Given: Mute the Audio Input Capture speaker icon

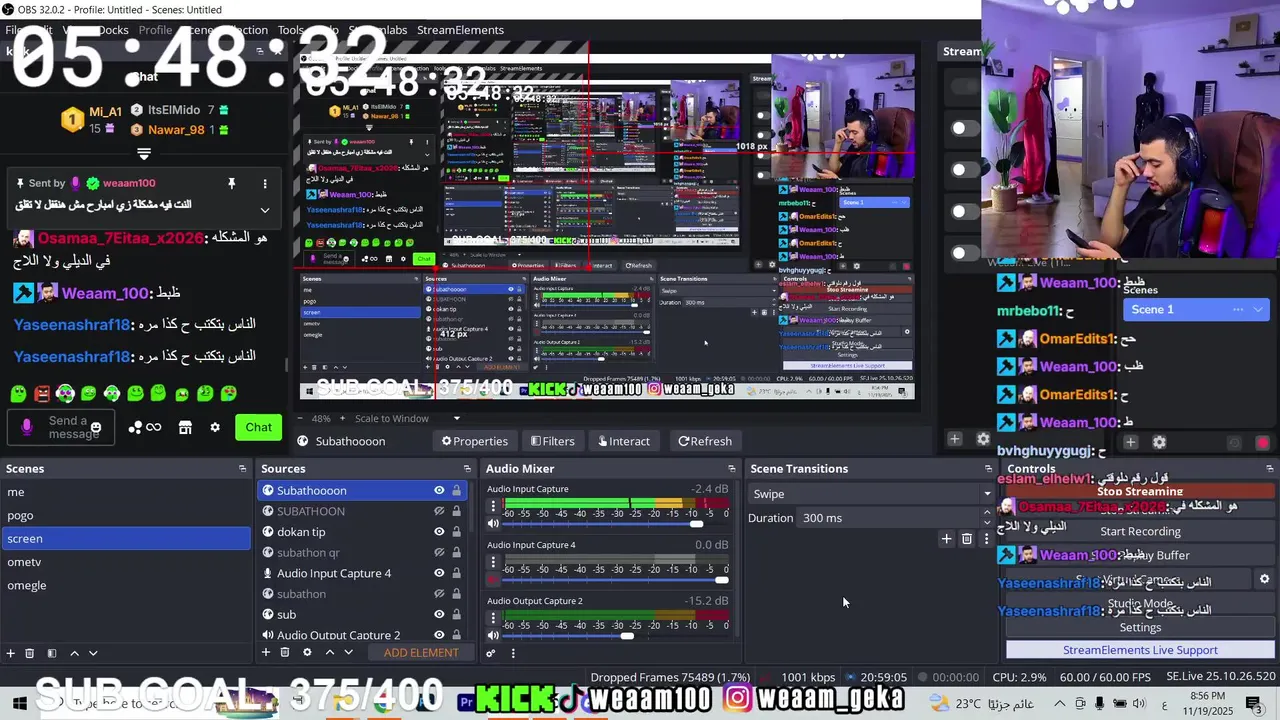Looking at the screenshot, I should click(493, 523).
